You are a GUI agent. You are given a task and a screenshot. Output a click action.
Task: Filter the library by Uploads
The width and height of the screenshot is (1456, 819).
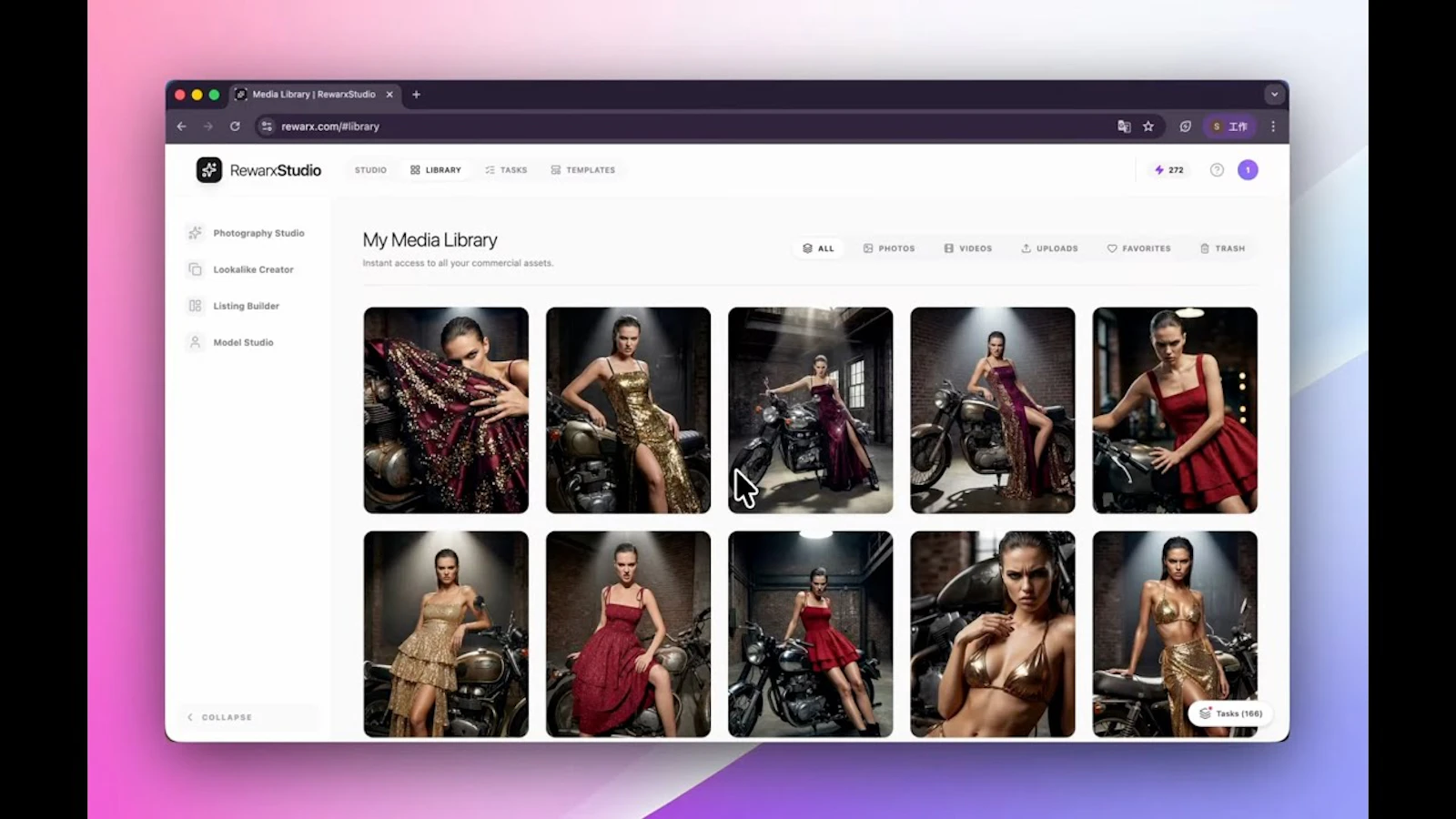[x=1049, y=248]
